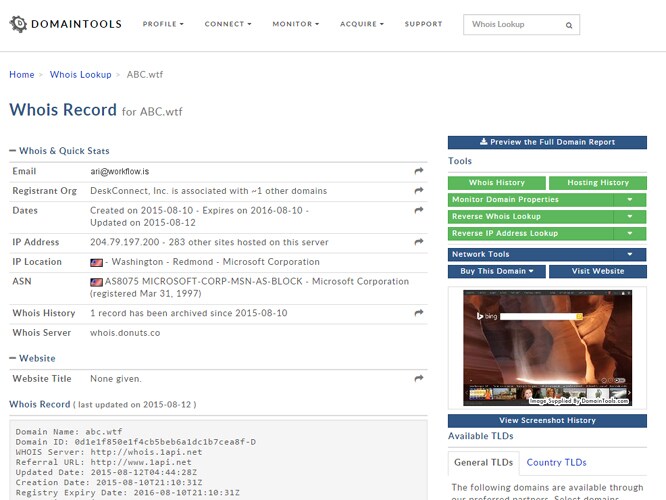The width and height of the screenshot is (666, 500).
Task: Click share arrow in Email row
Action: tap(419, 172)
